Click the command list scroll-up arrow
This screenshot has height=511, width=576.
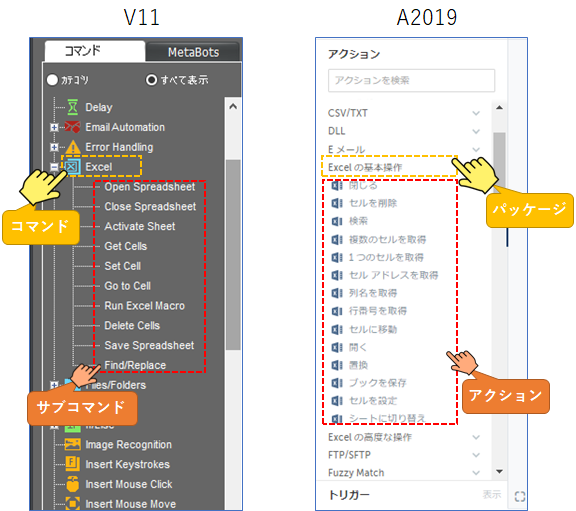click(233, 107)
